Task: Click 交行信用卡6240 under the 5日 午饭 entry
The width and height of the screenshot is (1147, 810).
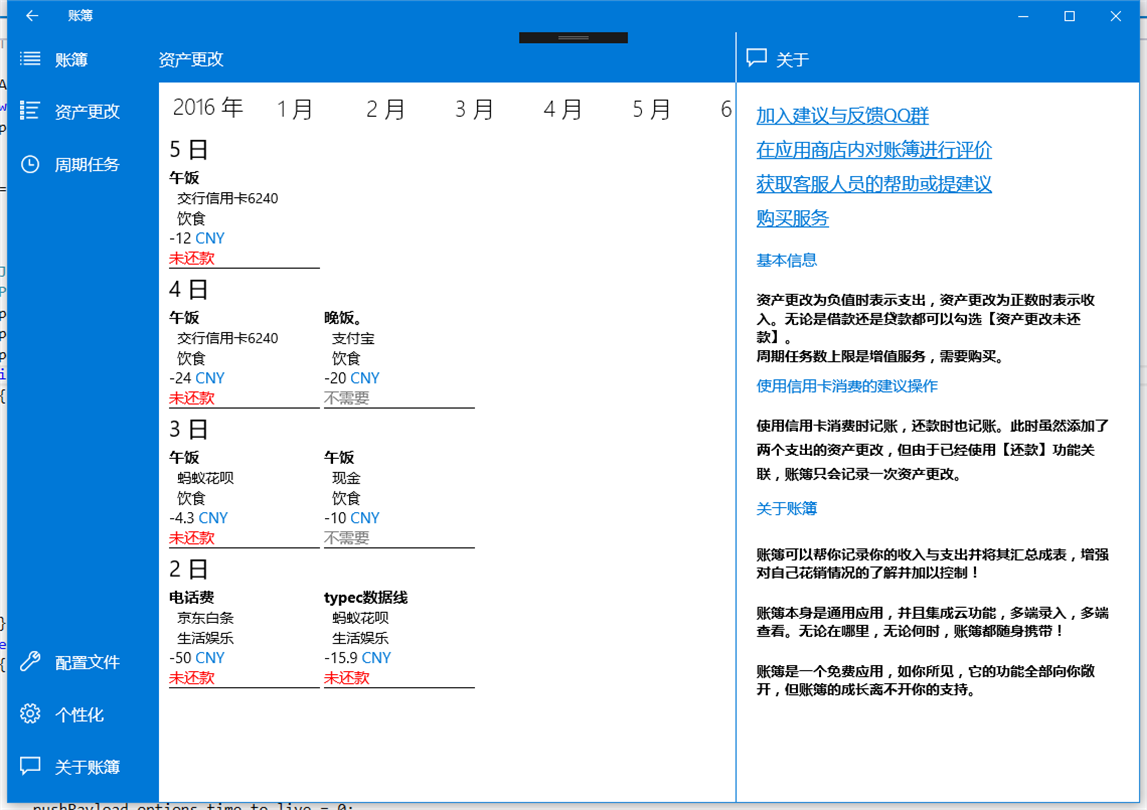Action: pos(227,198)
